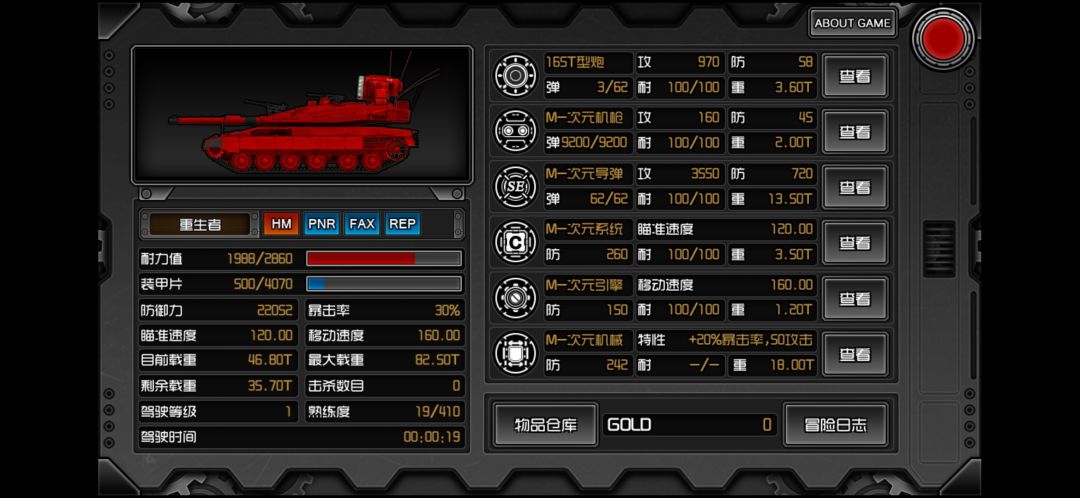1080x498 pixels.
Task: Click the SE missile slot icon
Action: [515, 187]
